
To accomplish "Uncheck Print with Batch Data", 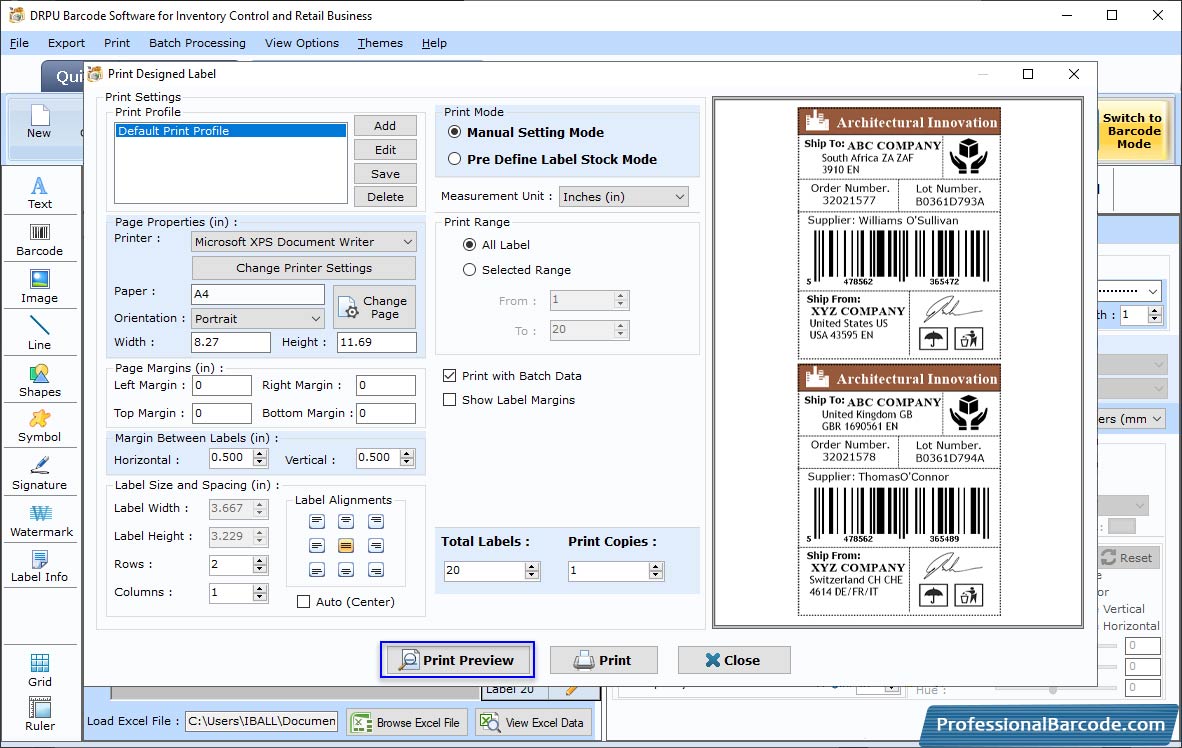I will (449, 376).
